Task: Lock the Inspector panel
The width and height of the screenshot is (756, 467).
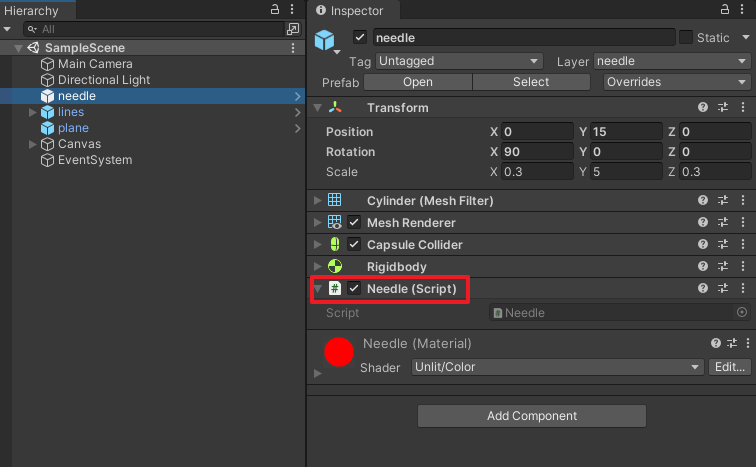Action: (725, 9)
